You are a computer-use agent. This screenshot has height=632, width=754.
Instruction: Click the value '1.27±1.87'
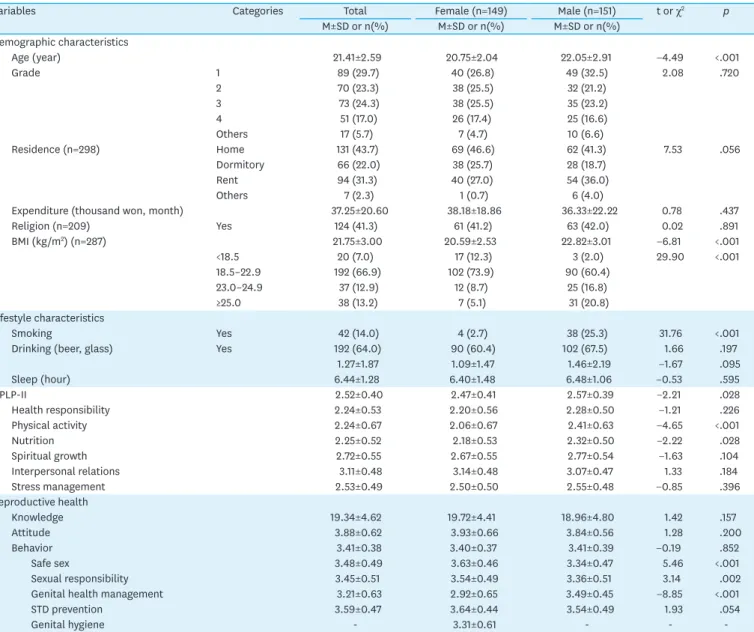pyautogui.click(x=357, y=365)
